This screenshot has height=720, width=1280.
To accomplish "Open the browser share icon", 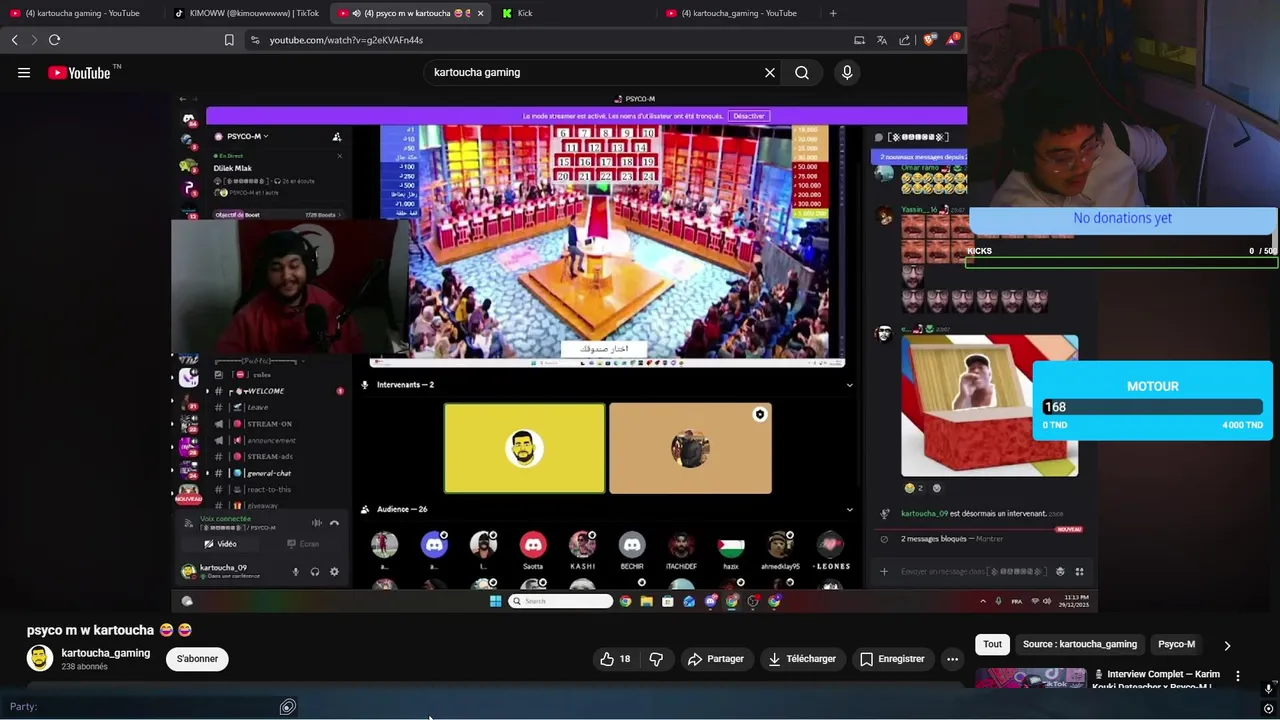I will tap(905, 40).
